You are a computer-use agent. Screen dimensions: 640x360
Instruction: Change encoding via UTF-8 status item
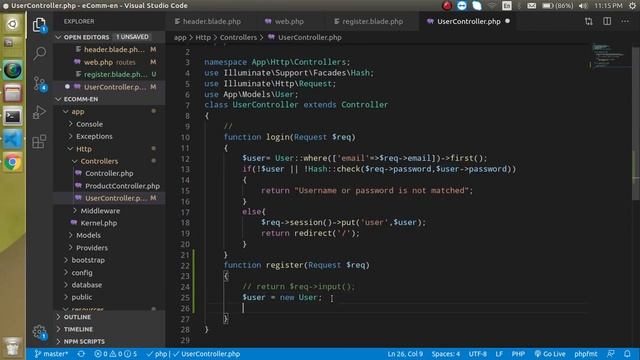(x=478, y=354)
